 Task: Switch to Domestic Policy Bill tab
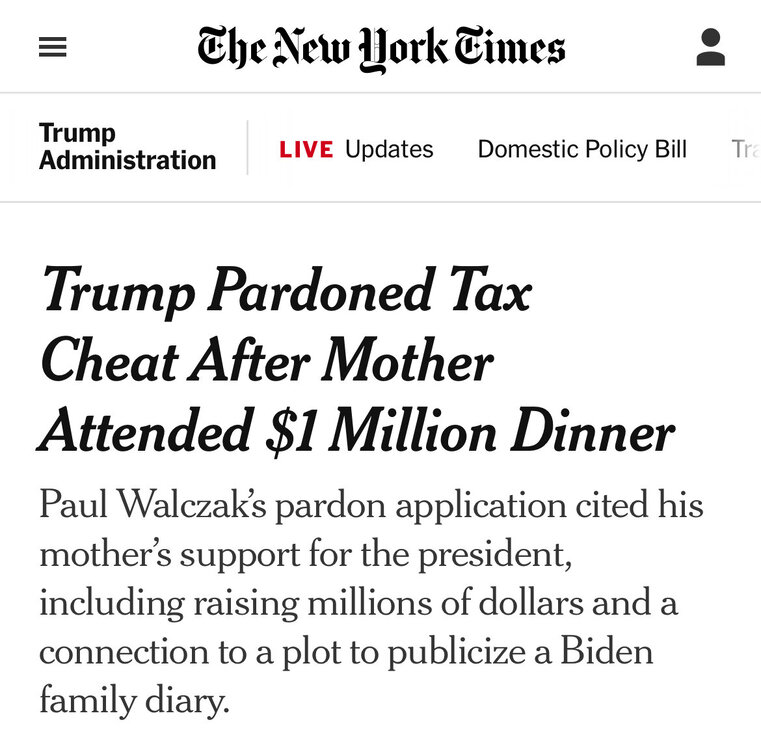(582, 150)
